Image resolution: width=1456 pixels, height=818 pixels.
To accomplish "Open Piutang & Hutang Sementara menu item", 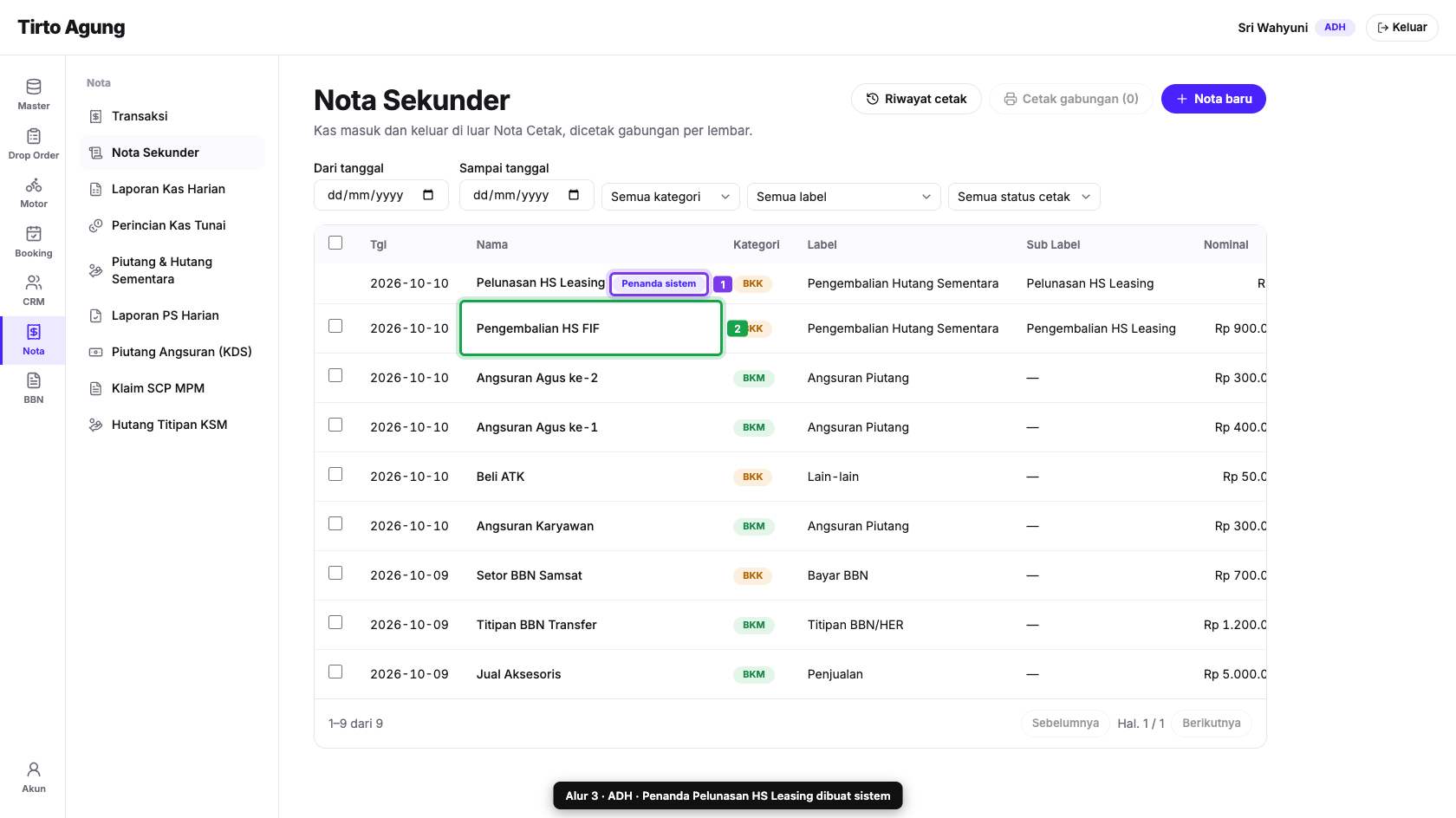I will [x=172, y=270].
